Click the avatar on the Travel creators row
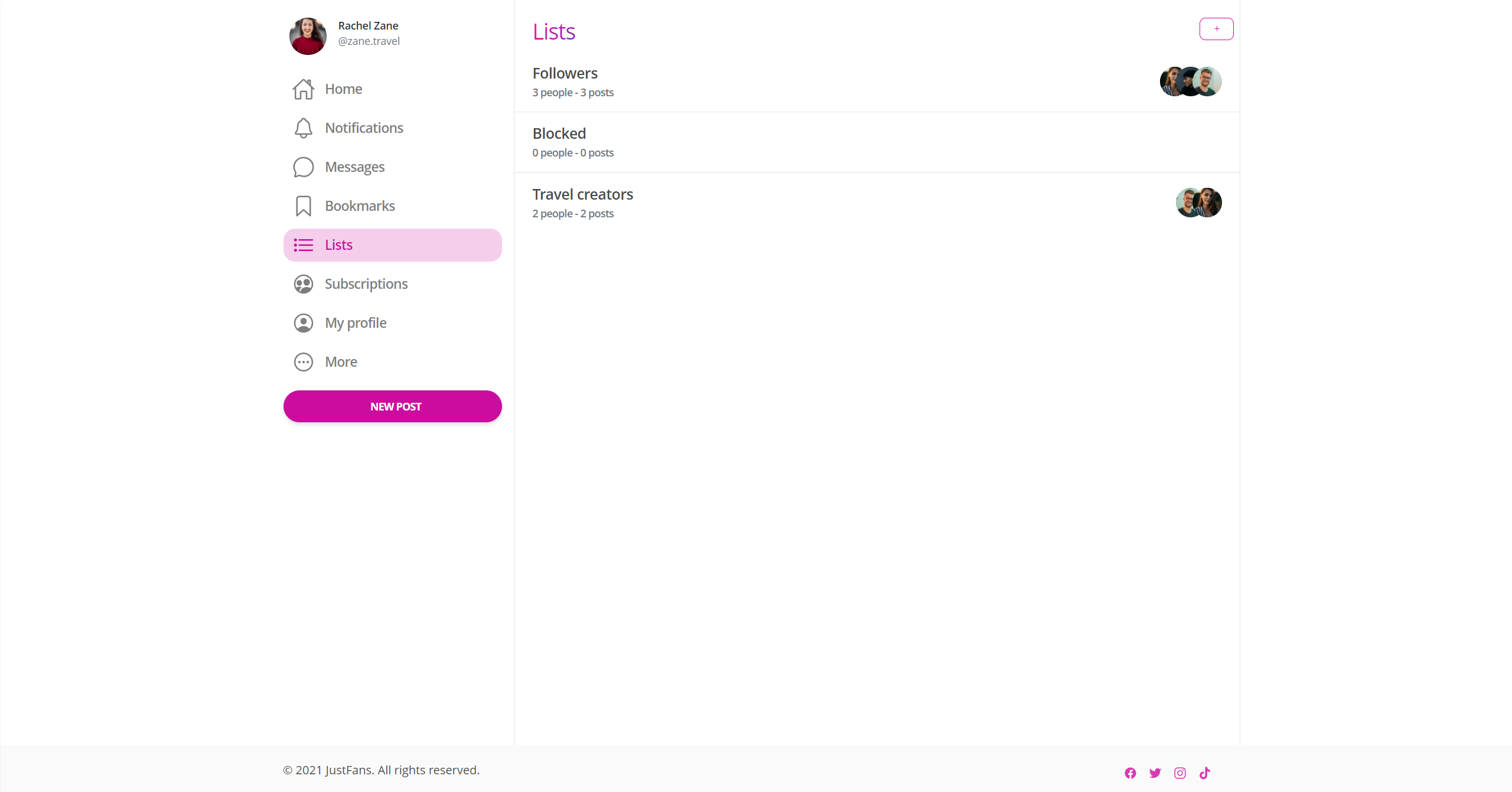This screenshot has width=1512, height=792. pos(1198,203)
